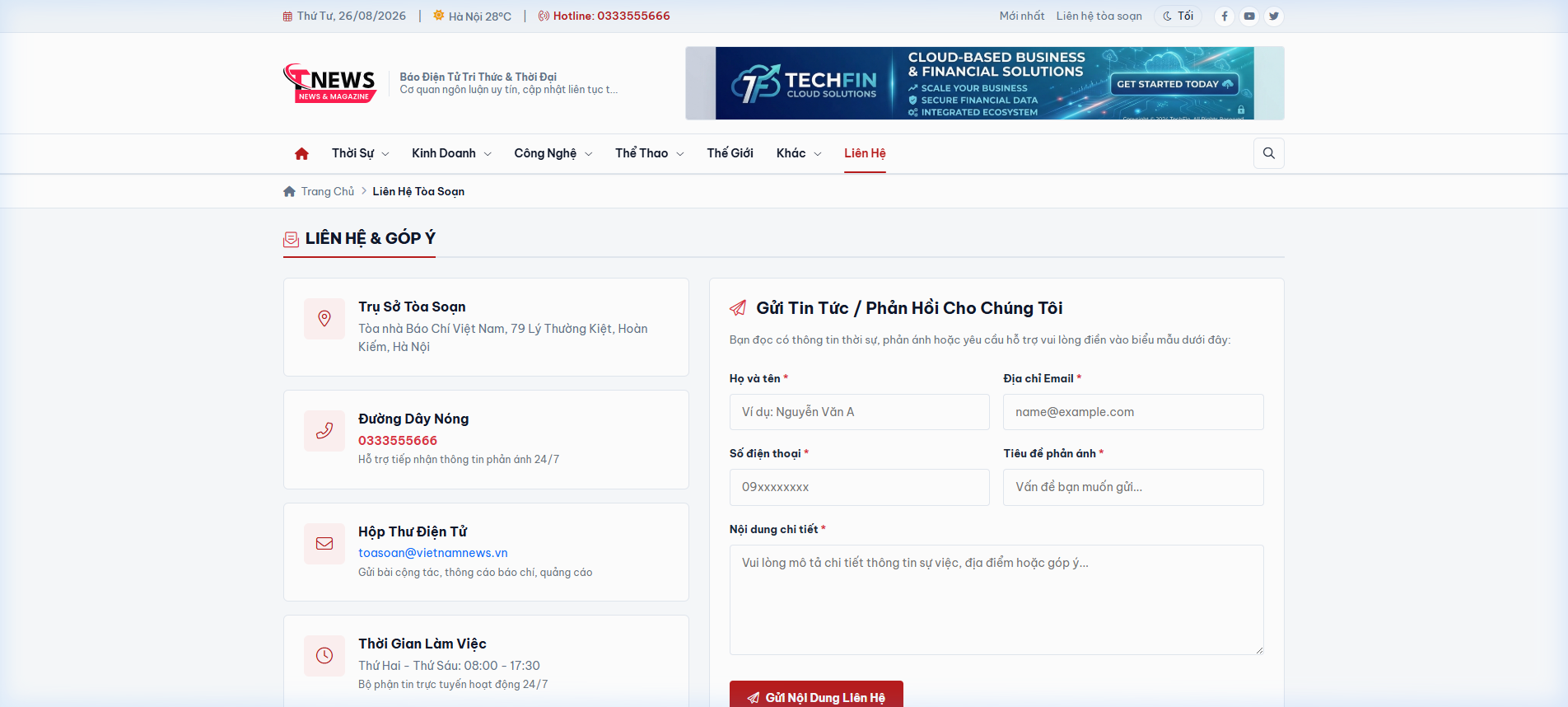
Task: Click the breadcrumb home icon
Action: 289,191
